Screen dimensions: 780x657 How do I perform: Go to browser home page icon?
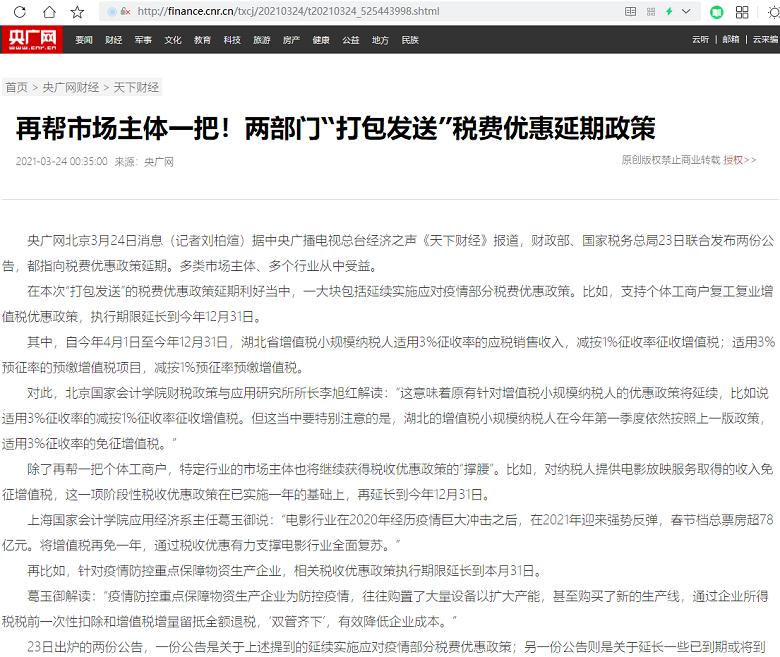[x=49, y=12]
